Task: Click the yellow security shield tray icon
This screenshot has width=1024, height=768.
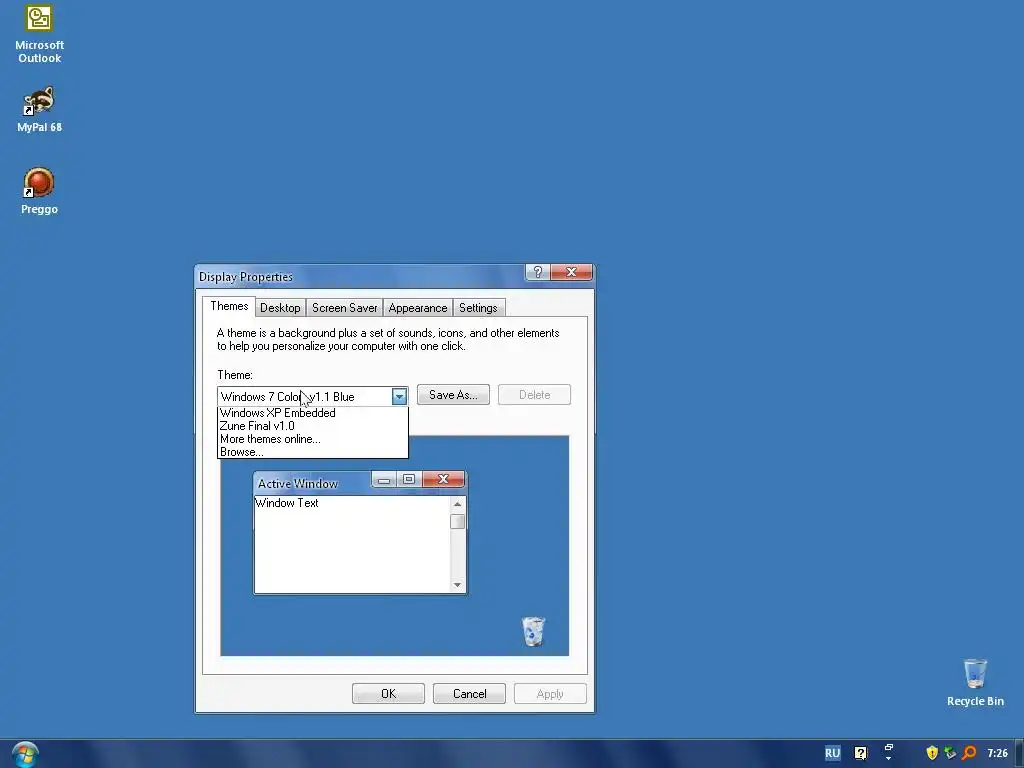Action: (932, 753)
